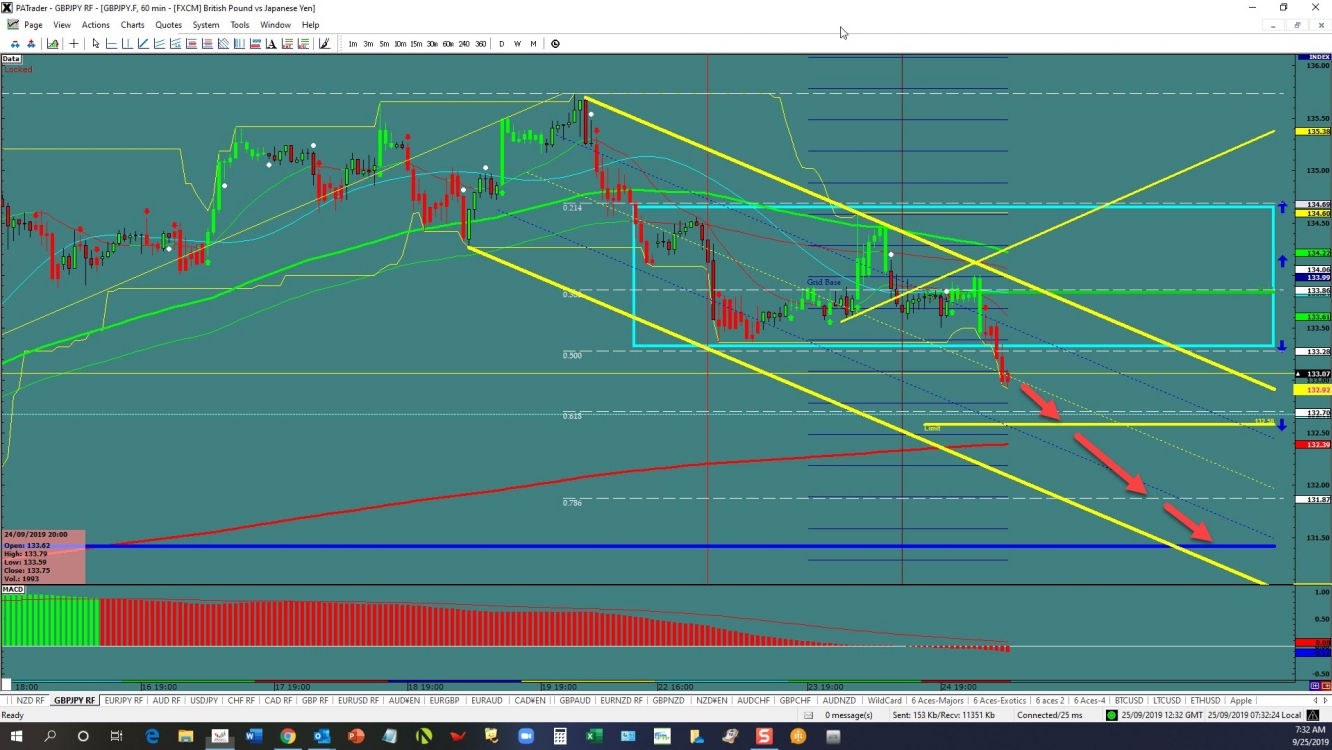Screen dimensions: 1332x750
Task: Open Google Chrome from the taskbar
Action: pyautogui.click(x=288, y=736)
